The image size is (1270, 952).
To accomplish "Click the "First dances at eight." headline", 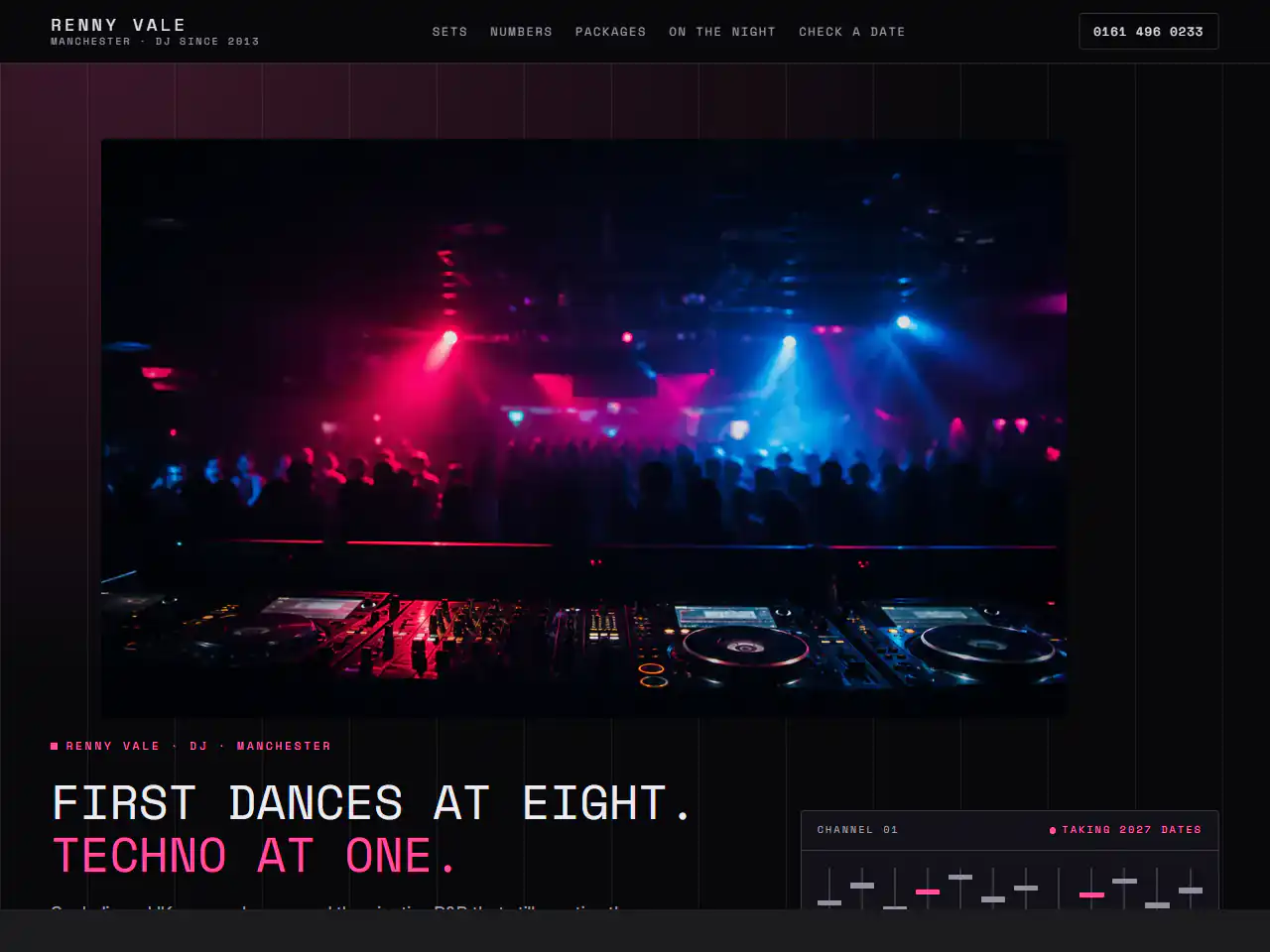I will [x=371, y=803].
